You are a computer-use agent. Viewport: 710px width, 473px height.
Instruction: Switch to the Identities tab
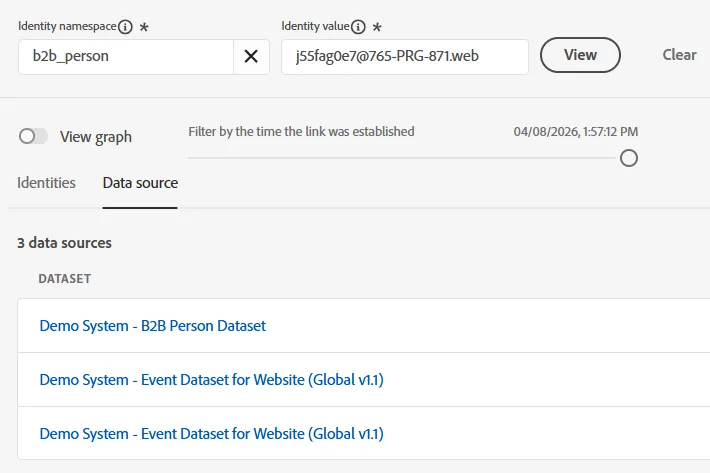coord(46,183)
